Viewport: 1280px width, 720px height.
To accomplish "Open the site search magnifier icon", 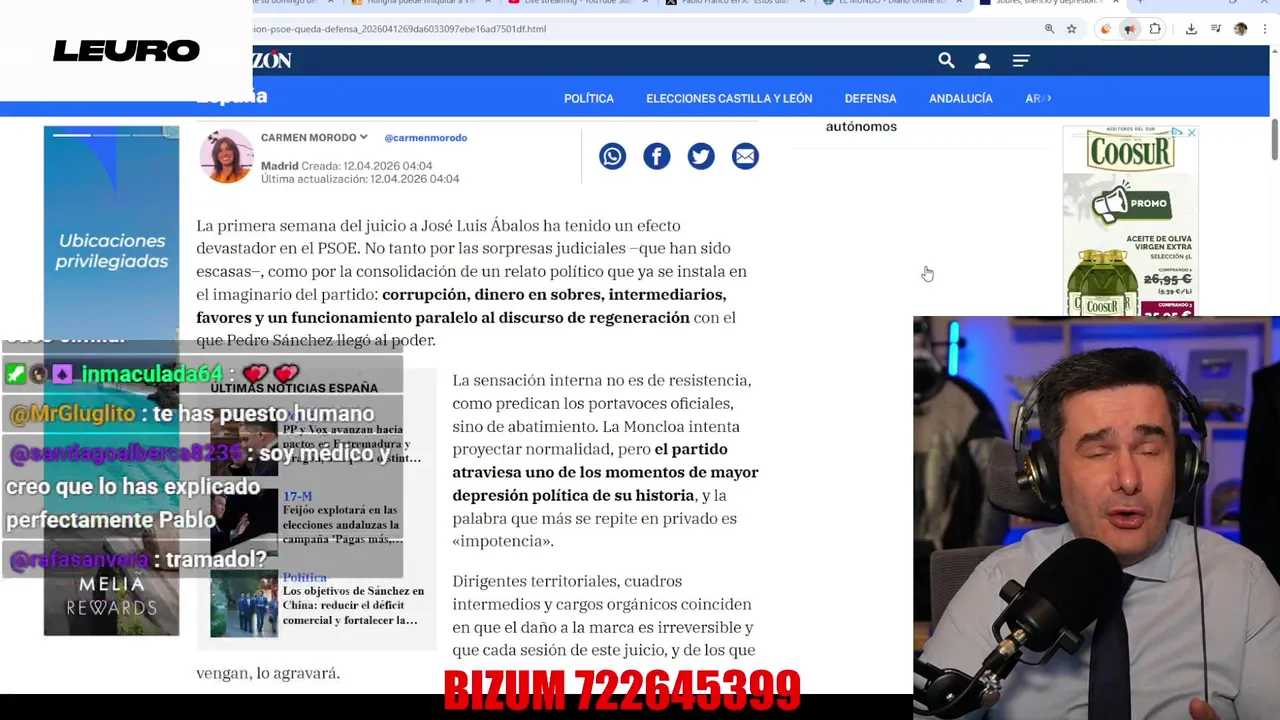I will [946, 61].
